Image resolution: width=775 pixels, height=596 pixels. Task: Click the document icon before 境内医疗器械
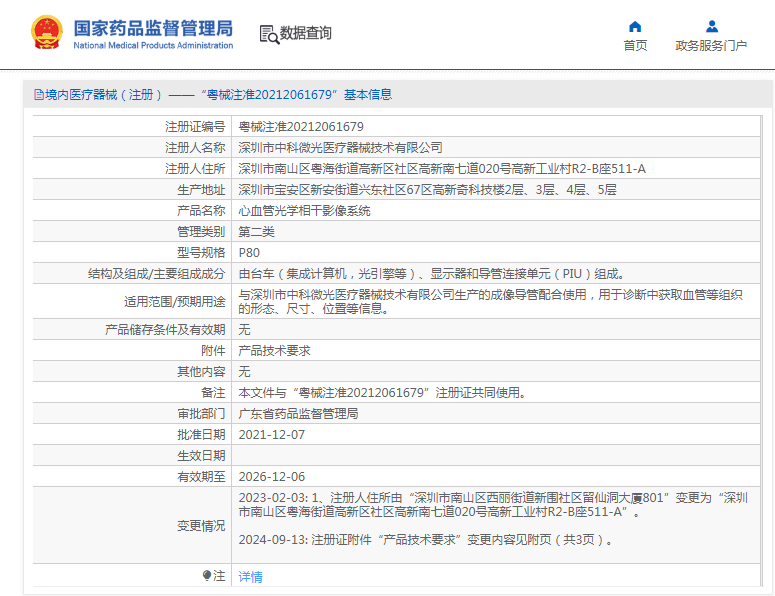pos(39,94)
